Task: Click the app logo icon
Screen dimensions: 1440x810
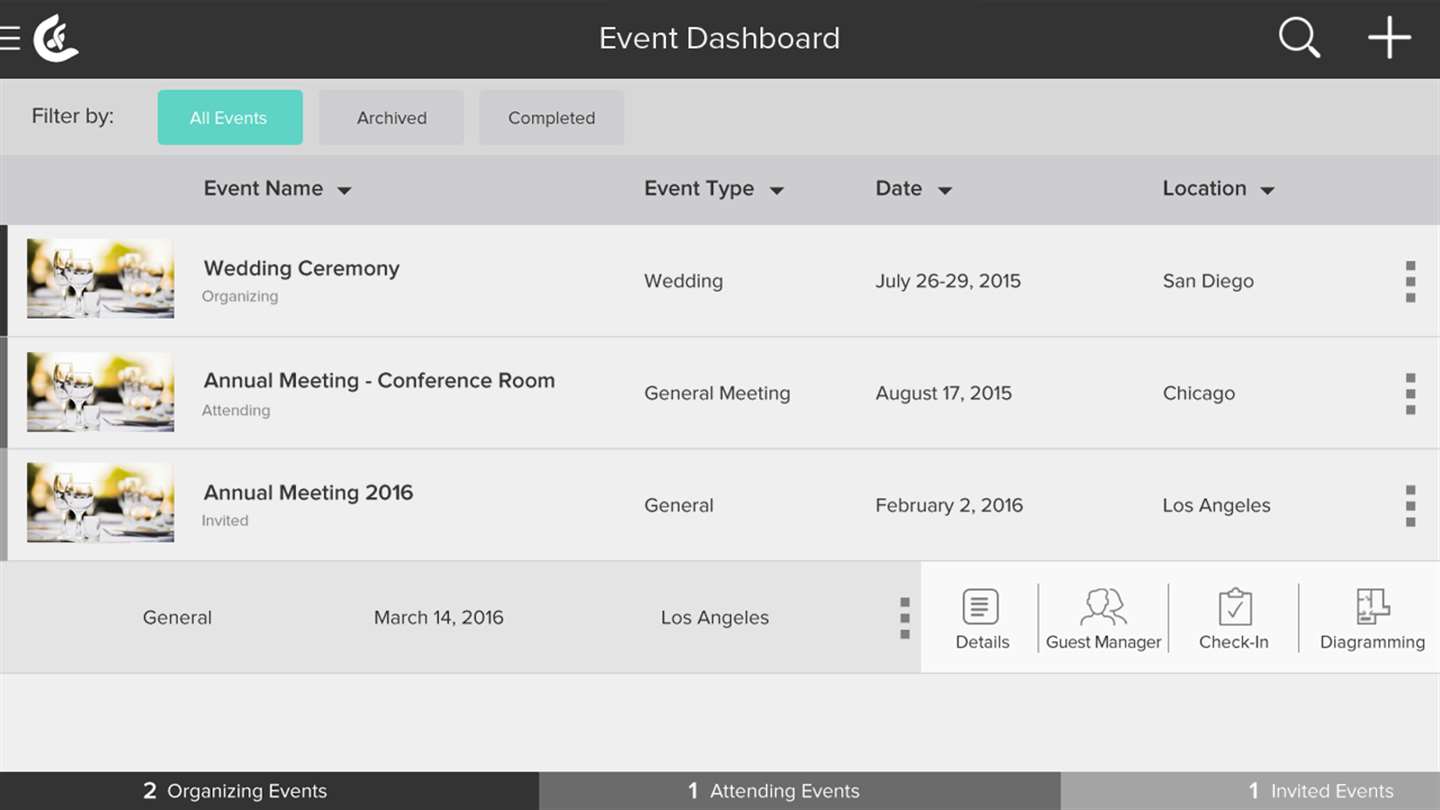Action: pos(55,38)
